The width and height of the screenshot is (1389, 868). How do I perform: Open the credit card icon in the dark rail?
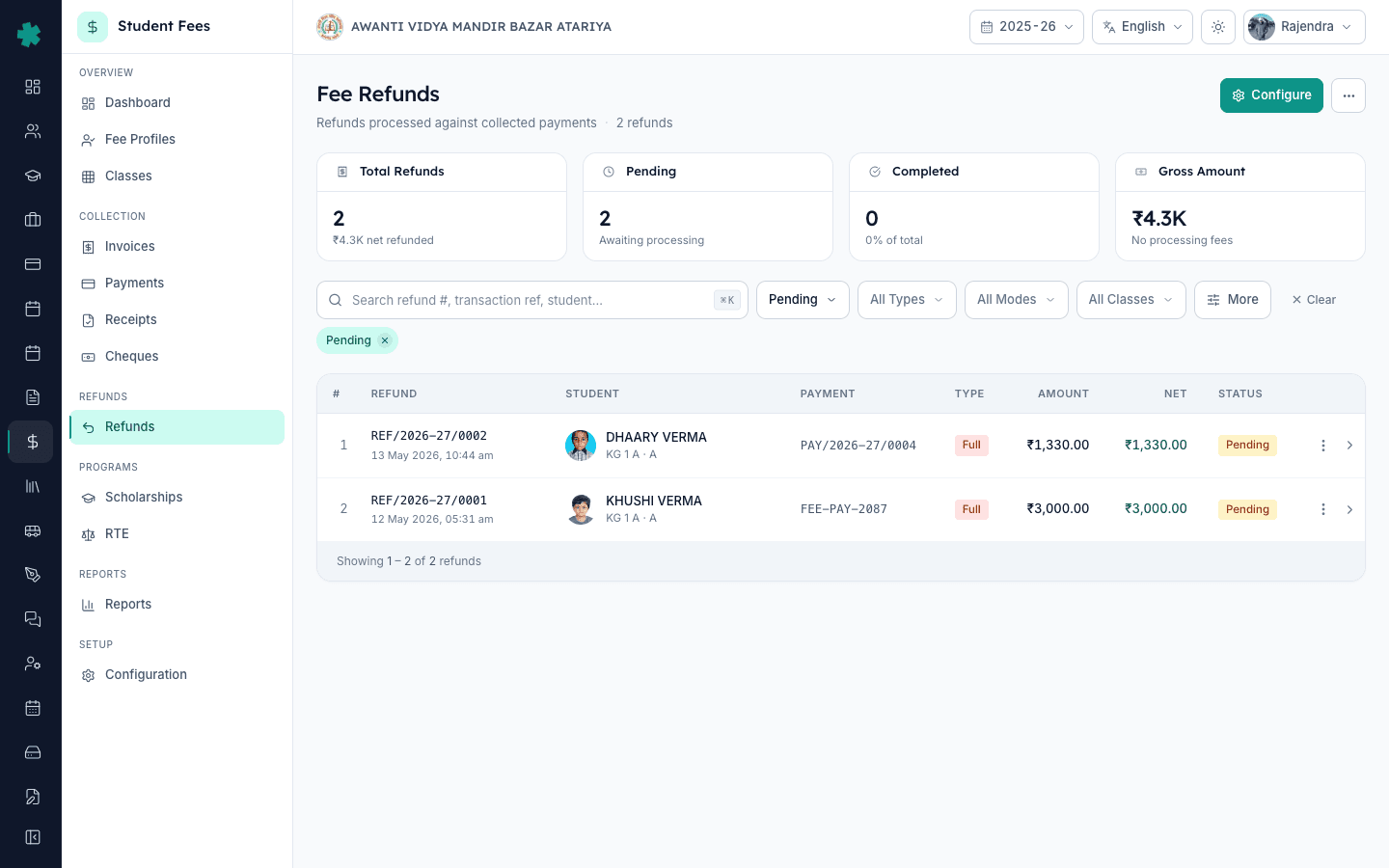(33, 264)
